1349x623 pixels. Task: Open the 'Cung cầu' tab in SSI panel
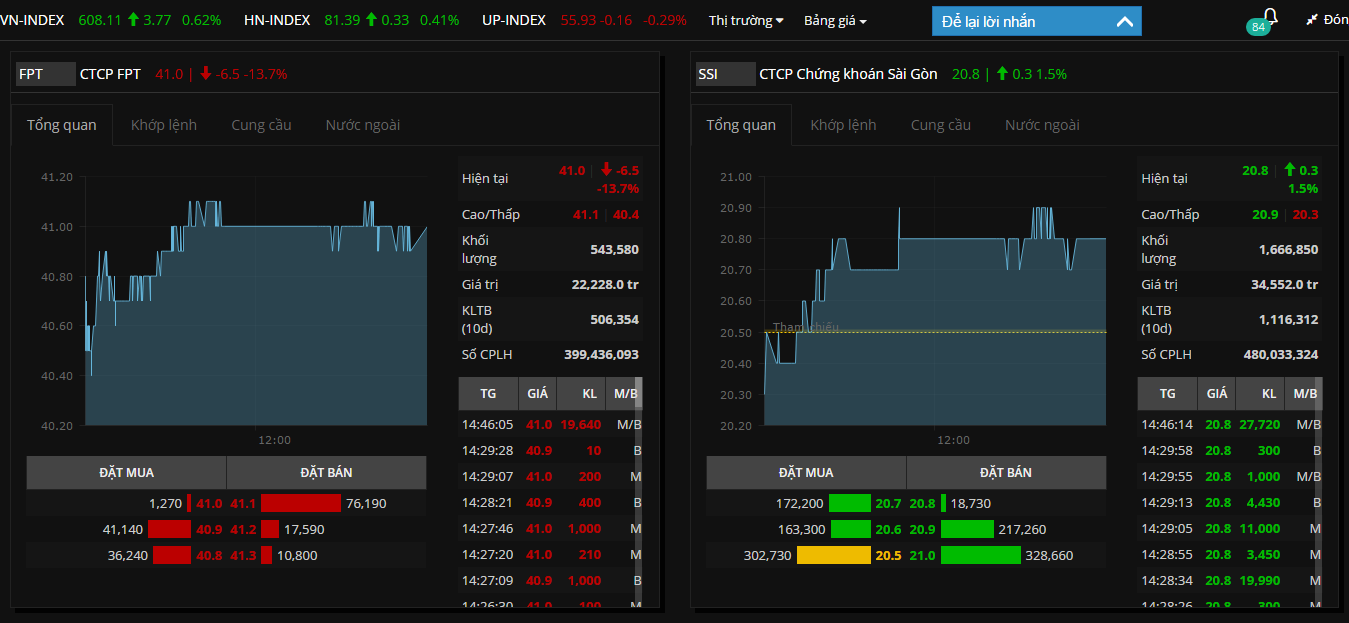(941, 125)
